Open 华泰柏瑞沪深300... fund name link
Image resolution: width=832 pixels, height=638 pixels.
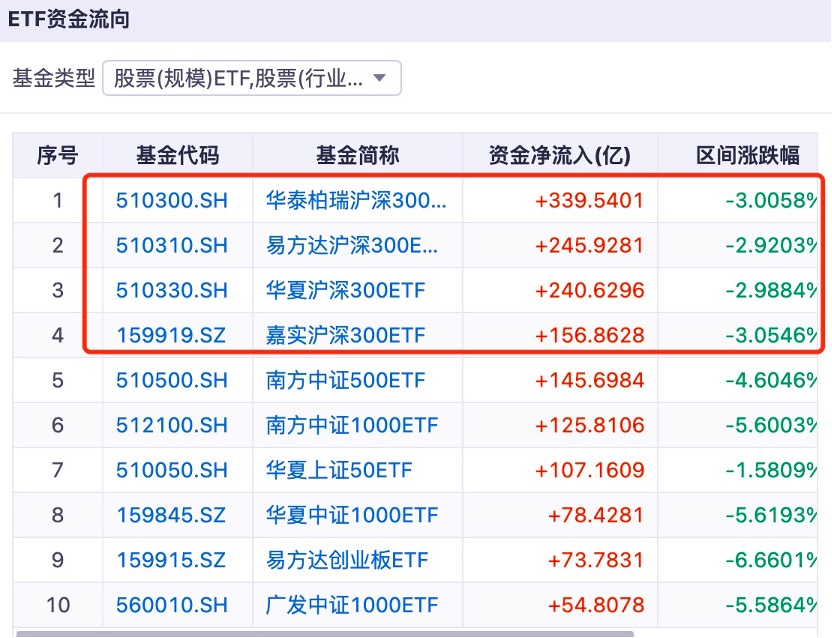(x=356, y=201)
